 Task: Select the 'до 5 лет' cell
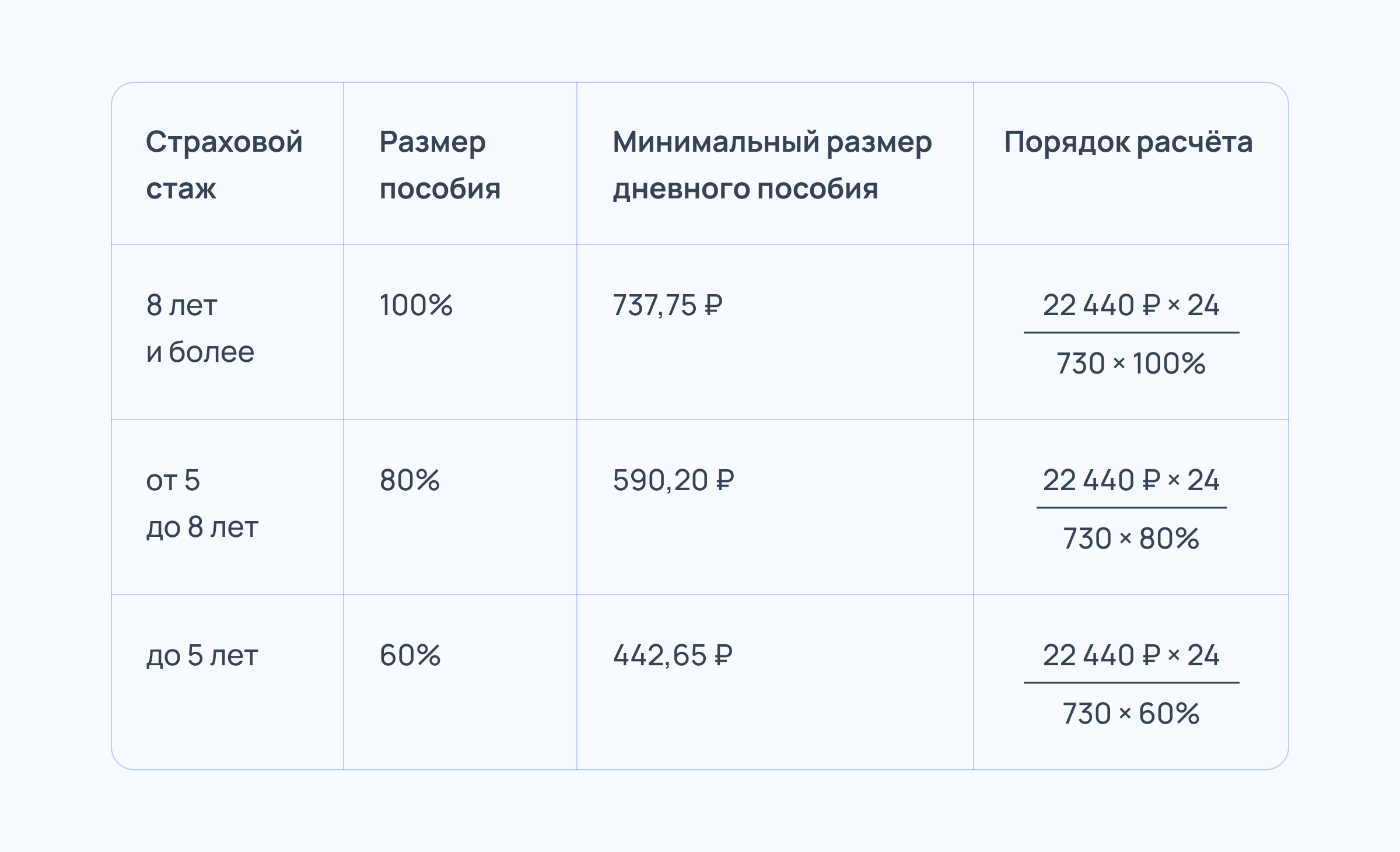click(x=202, y=655)
